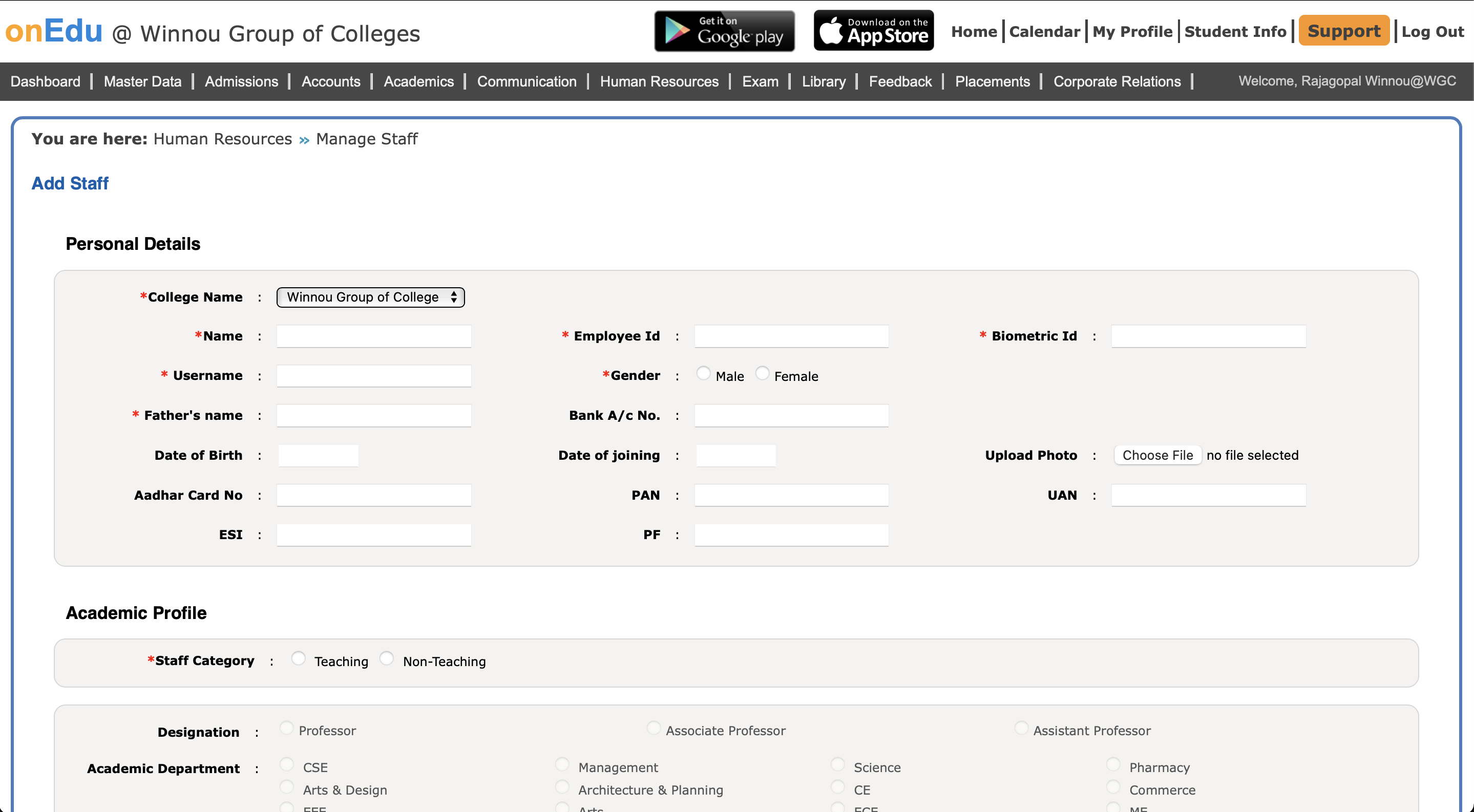Open the My Profile link
The height and width of the screenshot is (812, 1474).
point(1132,32)
